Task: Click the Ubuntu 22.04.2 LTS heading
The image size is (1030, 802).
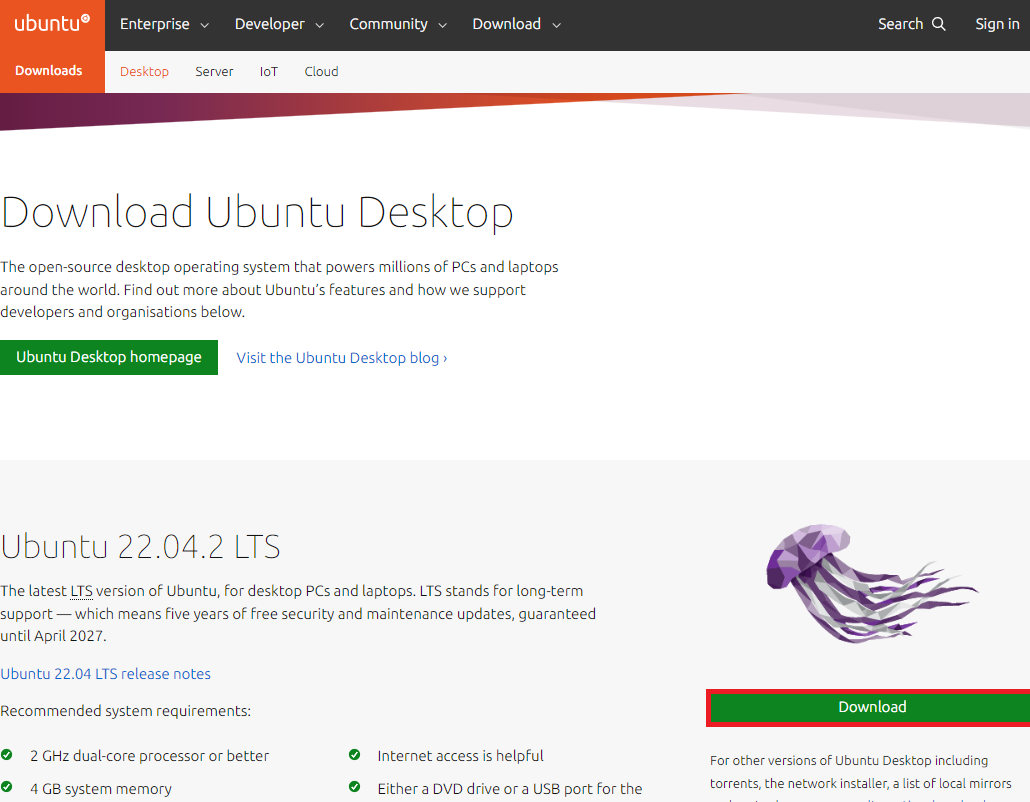Action: click(141, 546)
